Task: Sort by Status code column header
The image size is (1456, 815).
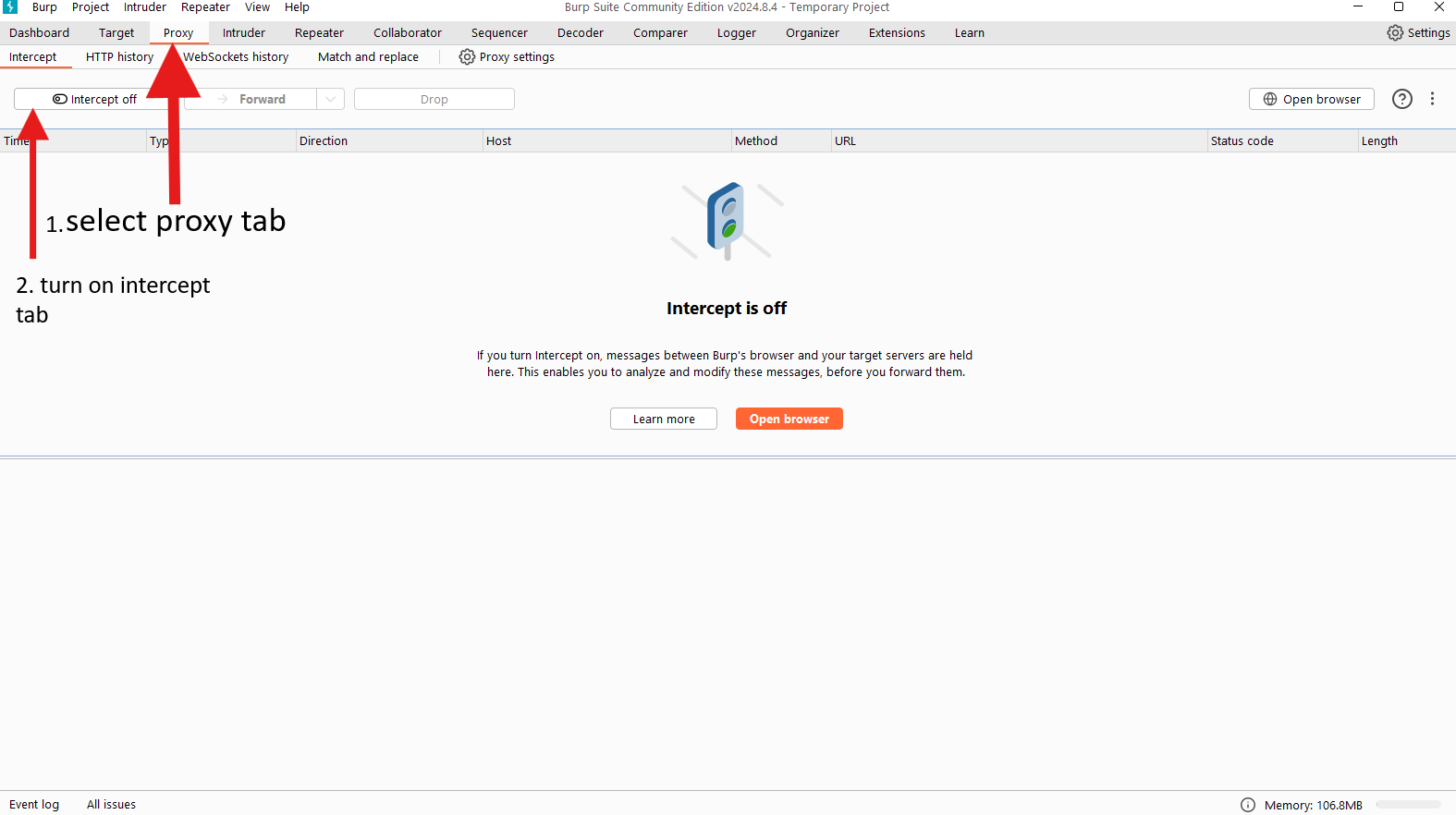Action: (x=1282, y=140)
